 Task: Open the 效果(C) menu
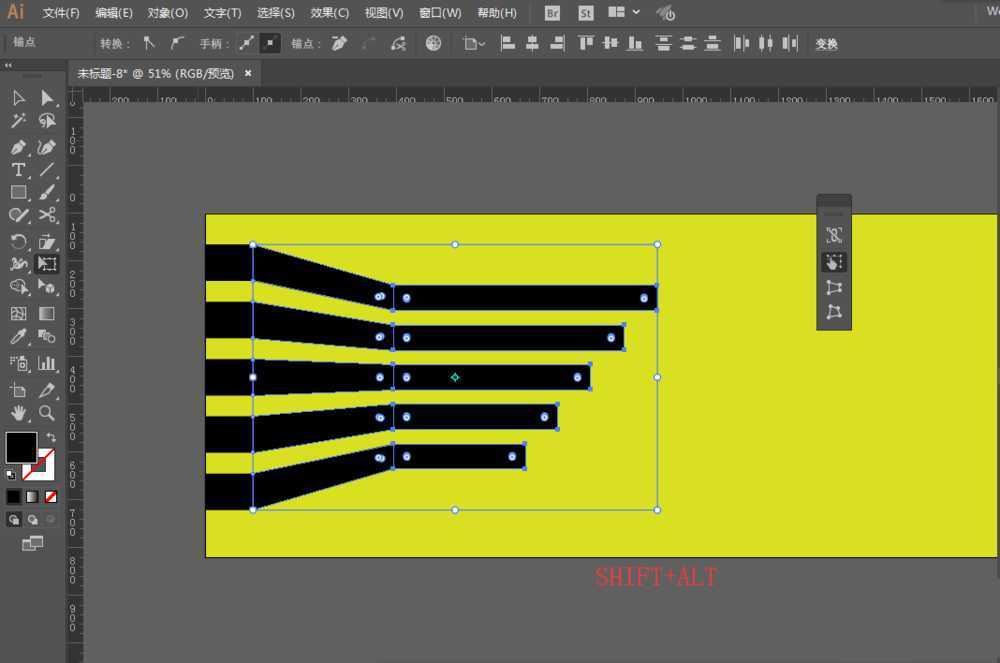[x=330, y=13]
